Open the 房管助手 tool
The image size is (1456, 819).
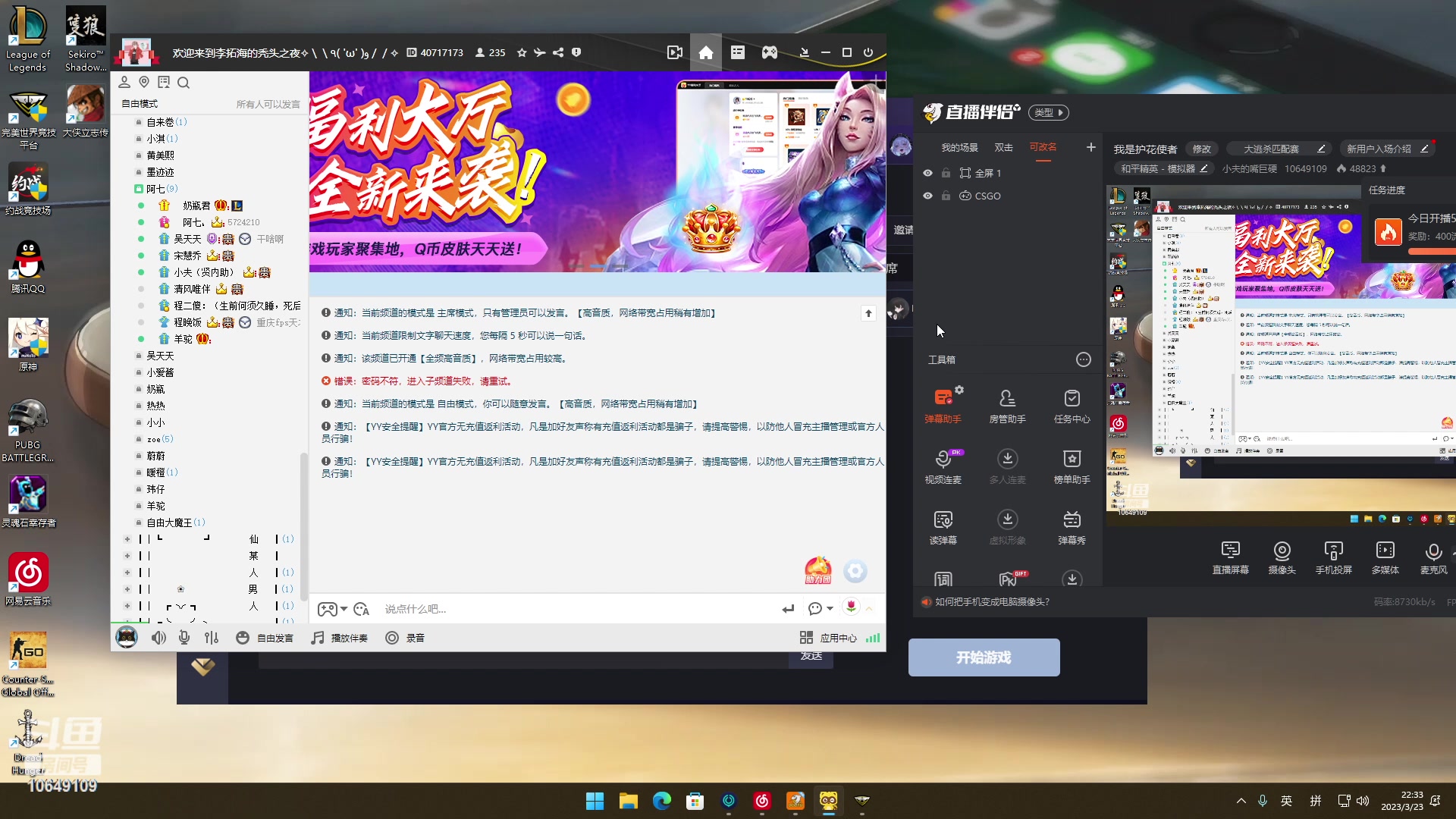[x=1007, y=404]
